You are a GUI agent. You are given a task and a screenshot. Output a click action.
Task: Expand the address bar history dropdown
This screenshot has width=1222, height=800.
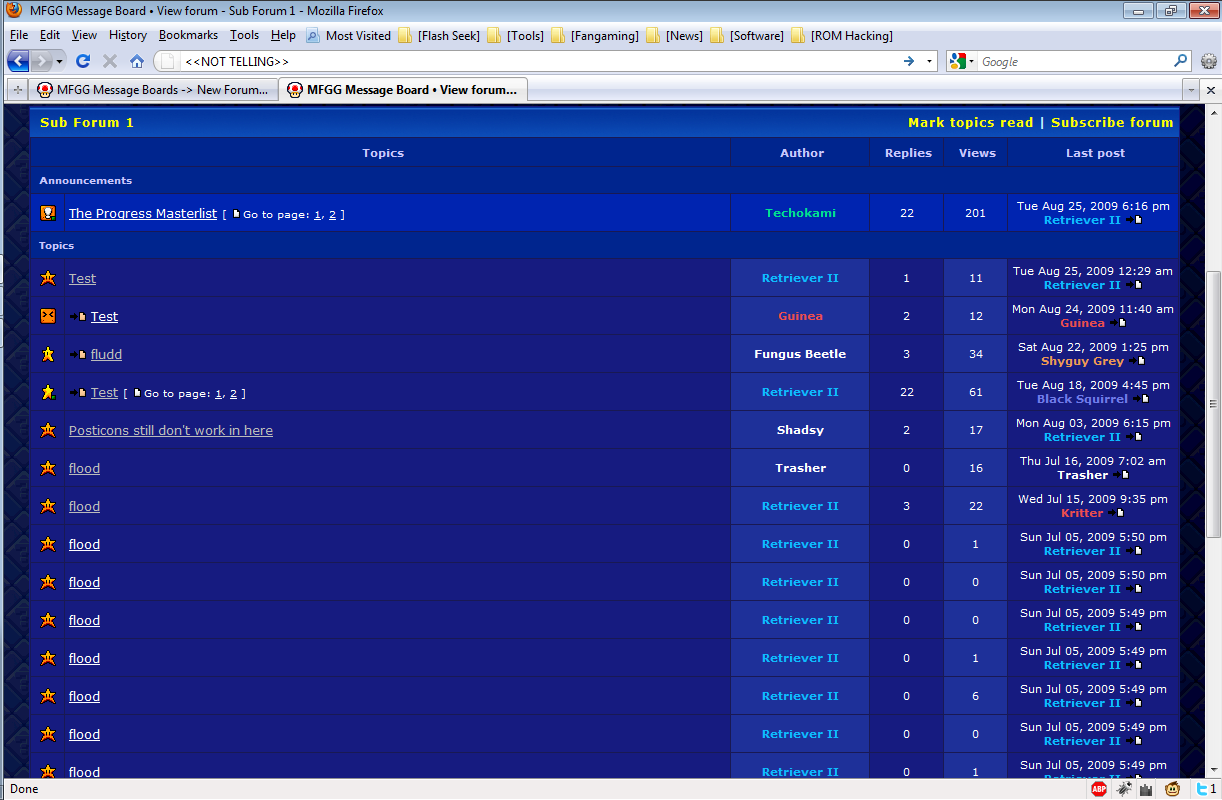[x=929, y=61]
